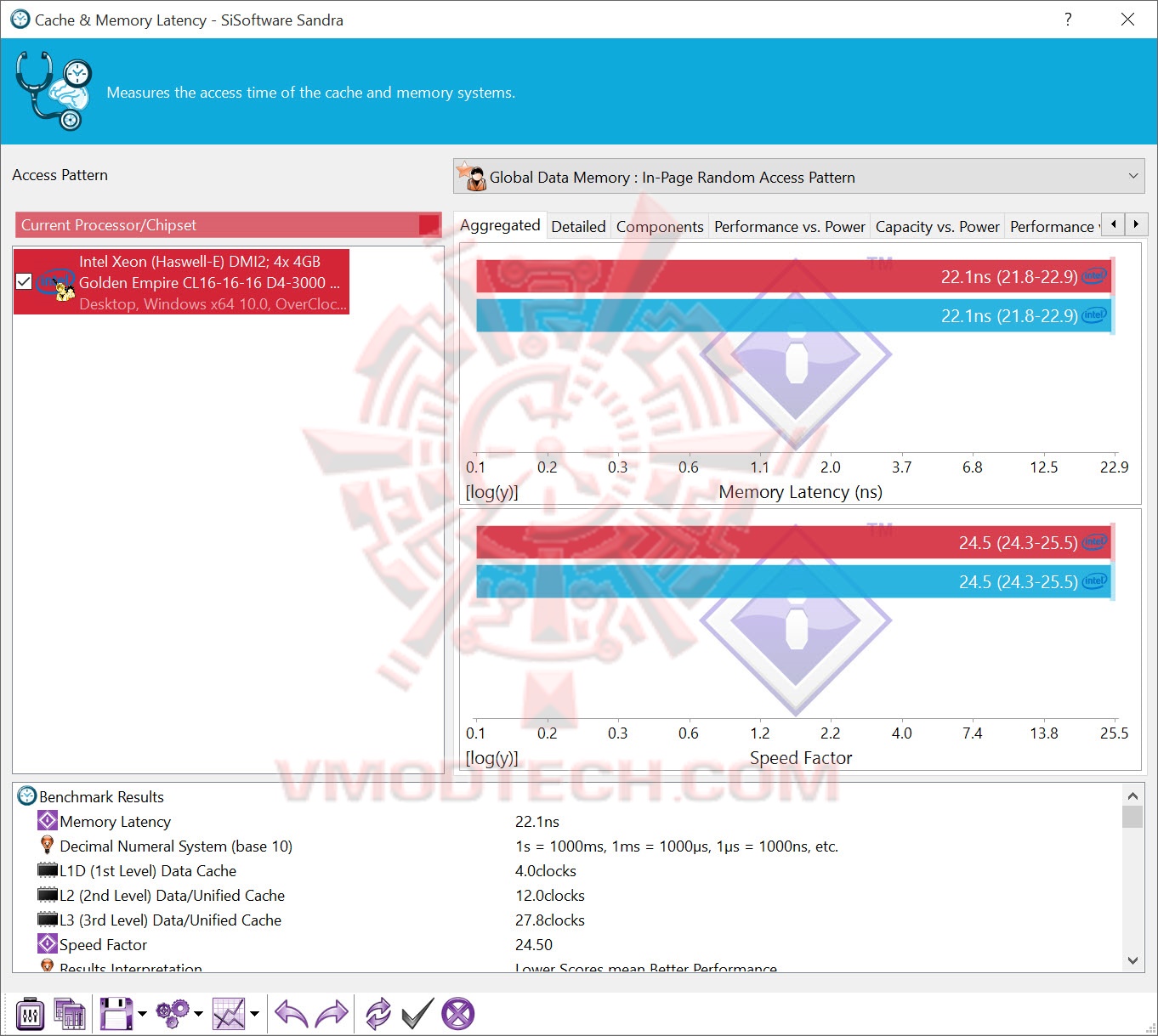Go back with the left arrow

[292, 1014]
